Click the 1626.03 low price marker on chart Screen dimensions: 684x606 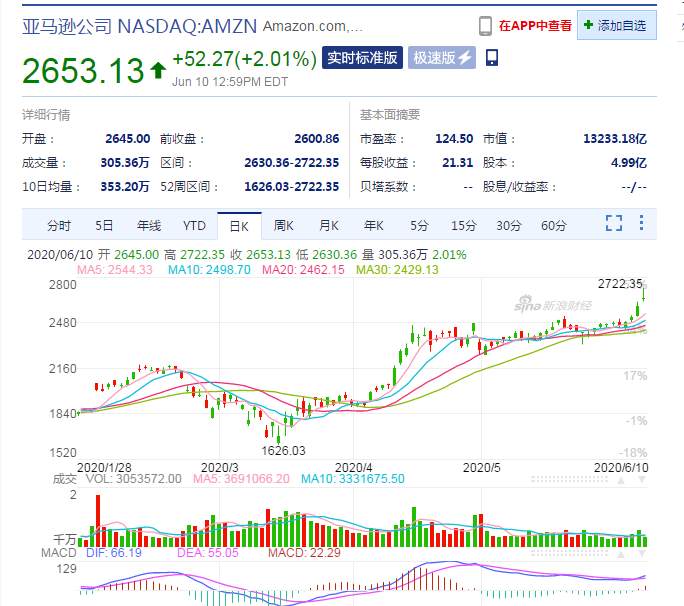tap(283, 451)
